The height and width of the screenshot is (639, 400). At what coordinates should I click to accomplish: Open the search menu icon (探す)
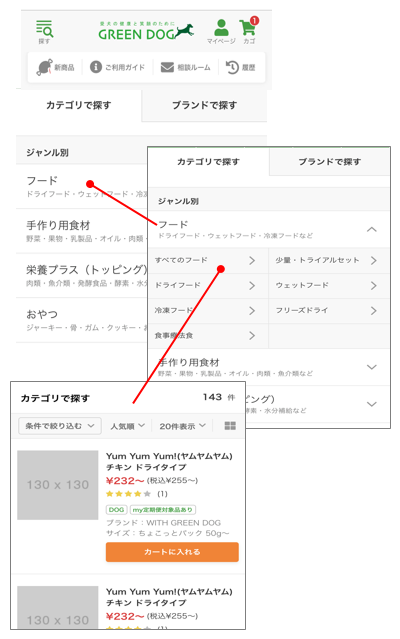pyautogui.click(x=44, y=32)
